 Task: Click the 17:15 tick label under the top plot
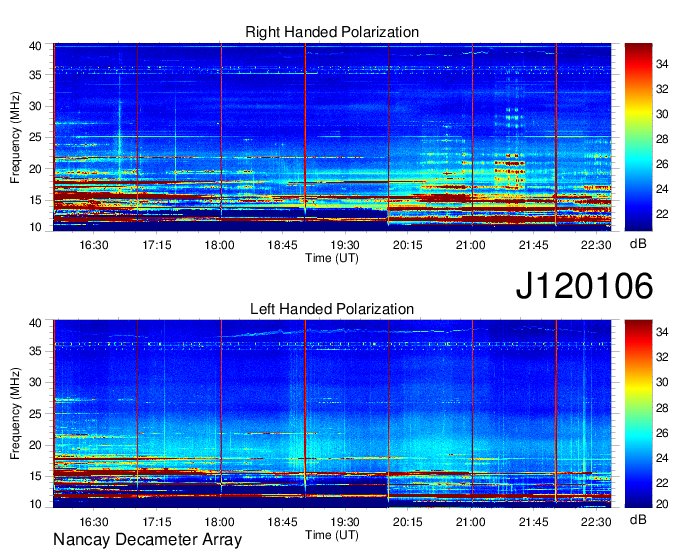tap(157, 245)
